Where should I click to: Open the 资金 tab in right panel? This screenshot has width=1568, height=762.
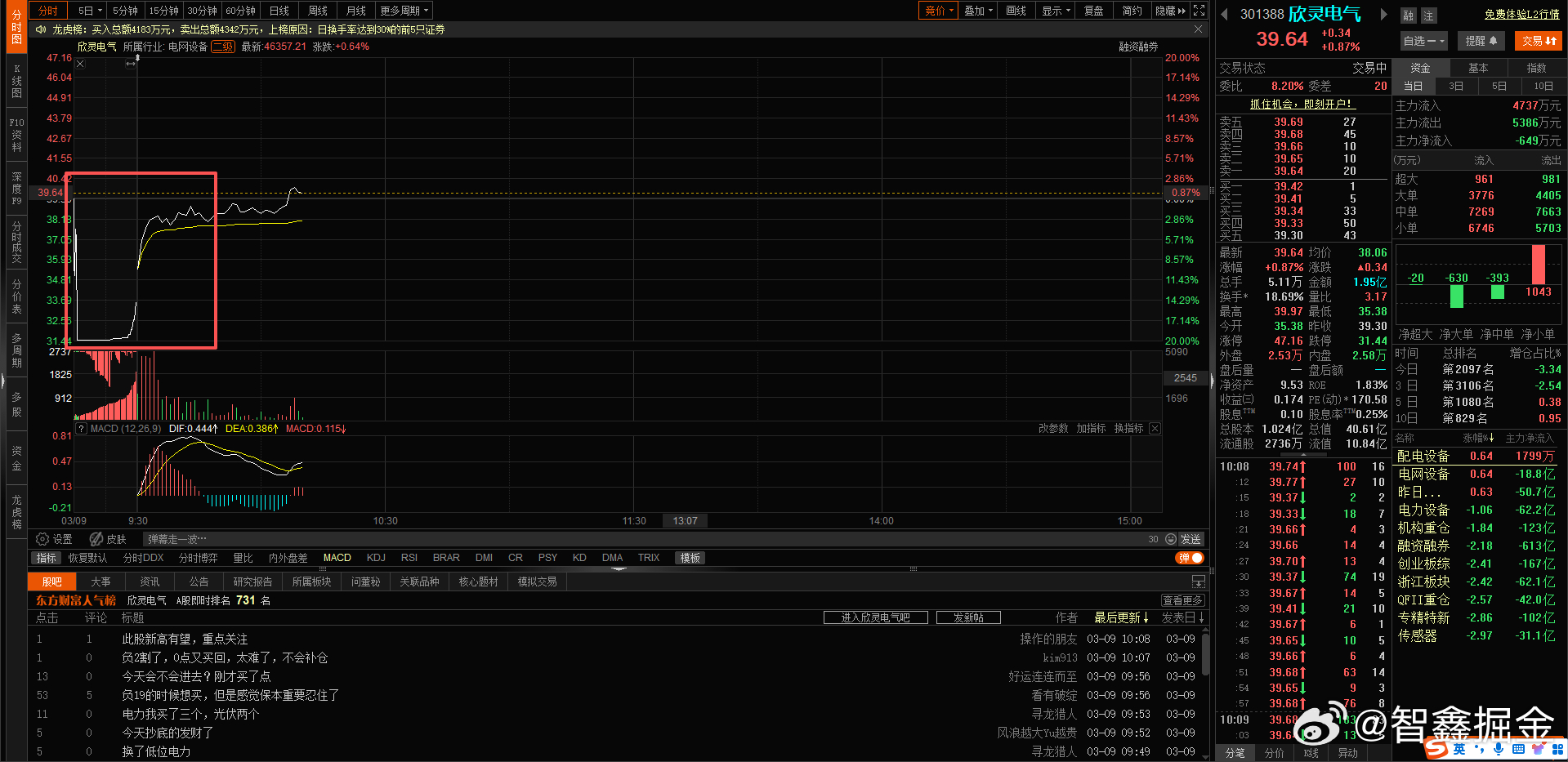pyautogui.click(x=1421, y=68)
